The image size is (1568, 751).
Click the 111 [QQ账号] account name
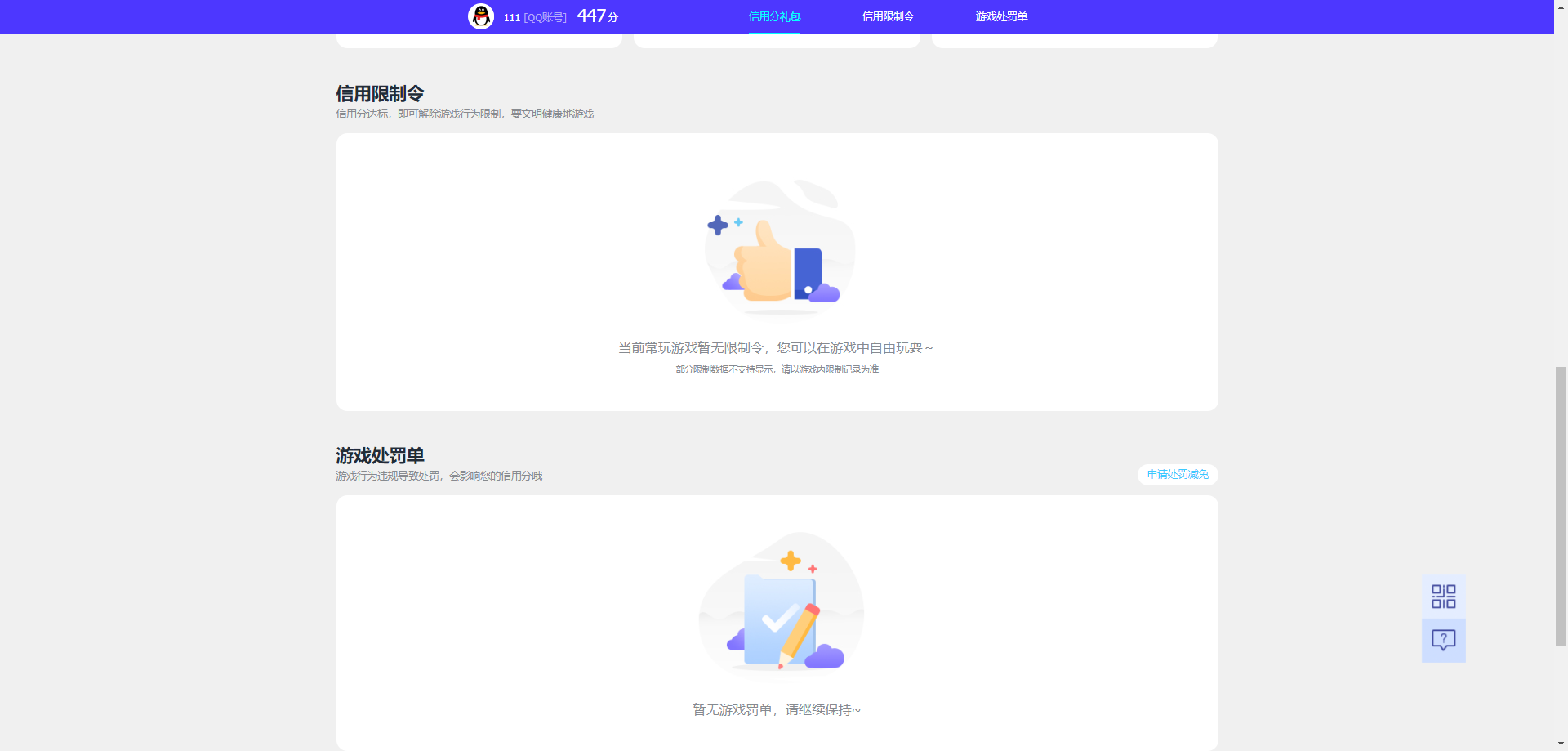pos(535,17)
